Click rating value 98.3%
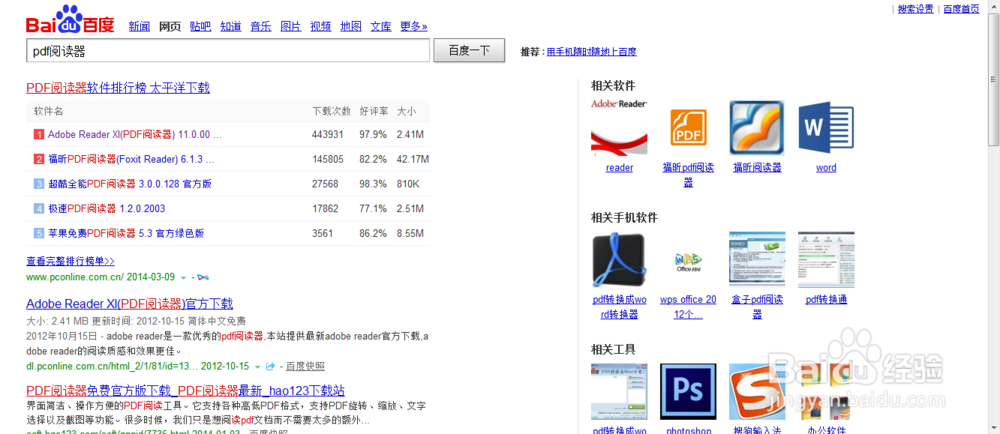This screenshot has height=434, width=1000. tap(373, 184)
